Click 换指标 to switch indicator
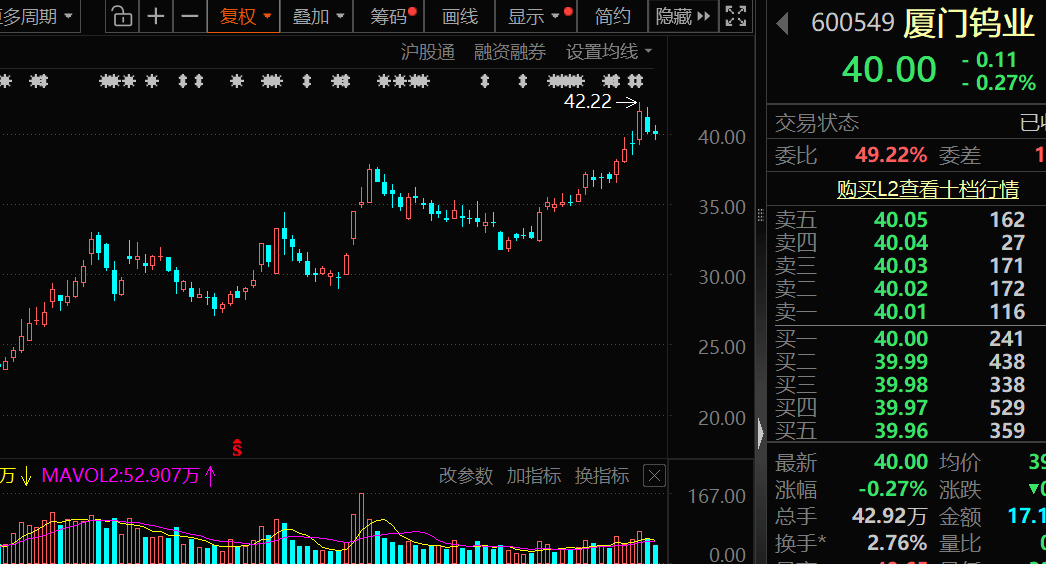This screenshot has width=1046, height=564. tap(602, 476)
